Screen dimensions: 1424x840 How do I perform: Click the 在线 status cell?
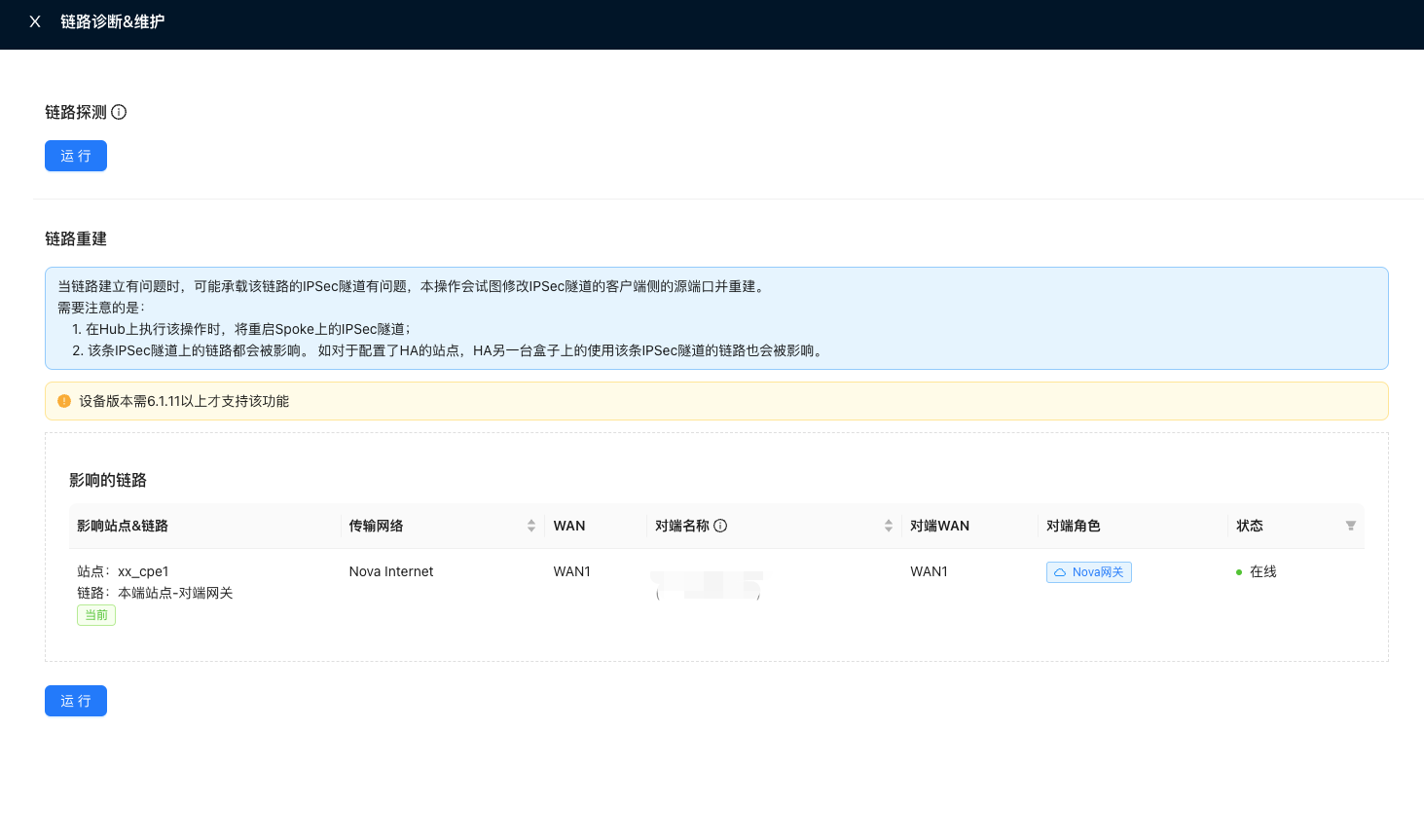pos(1256,571)
